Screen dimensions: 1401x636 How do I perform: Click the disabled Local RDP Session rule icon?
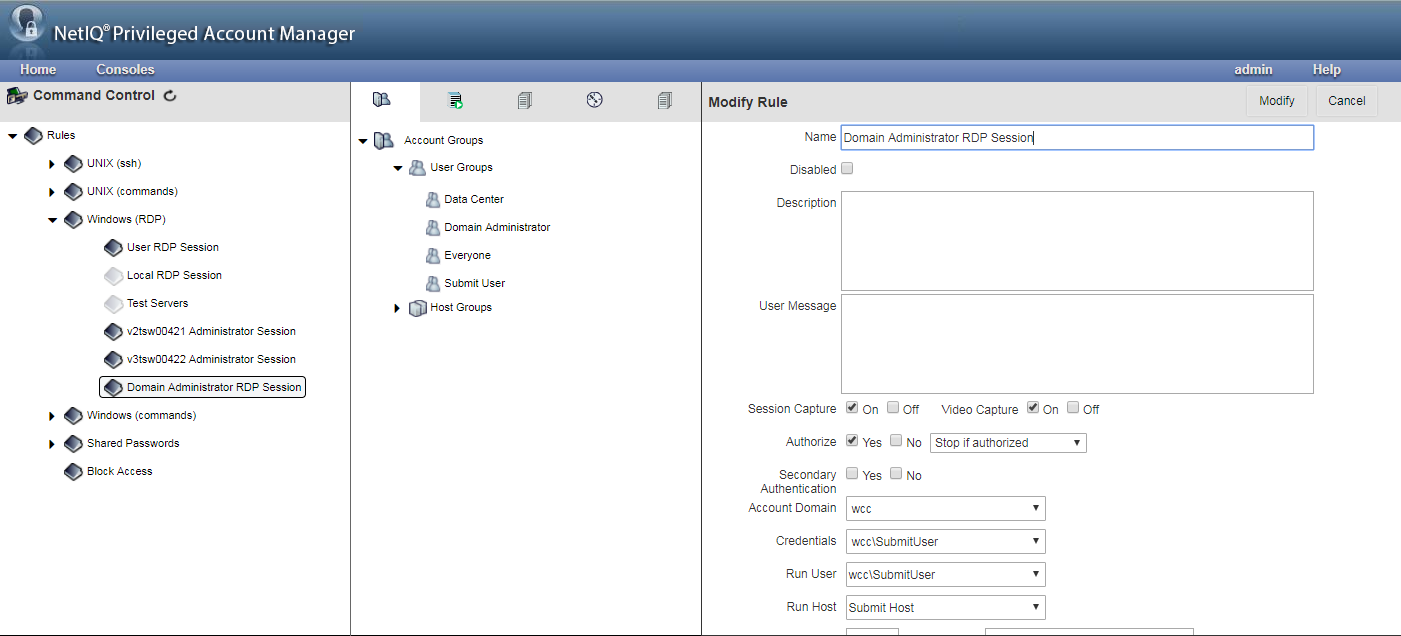click(x=113, y=275)
